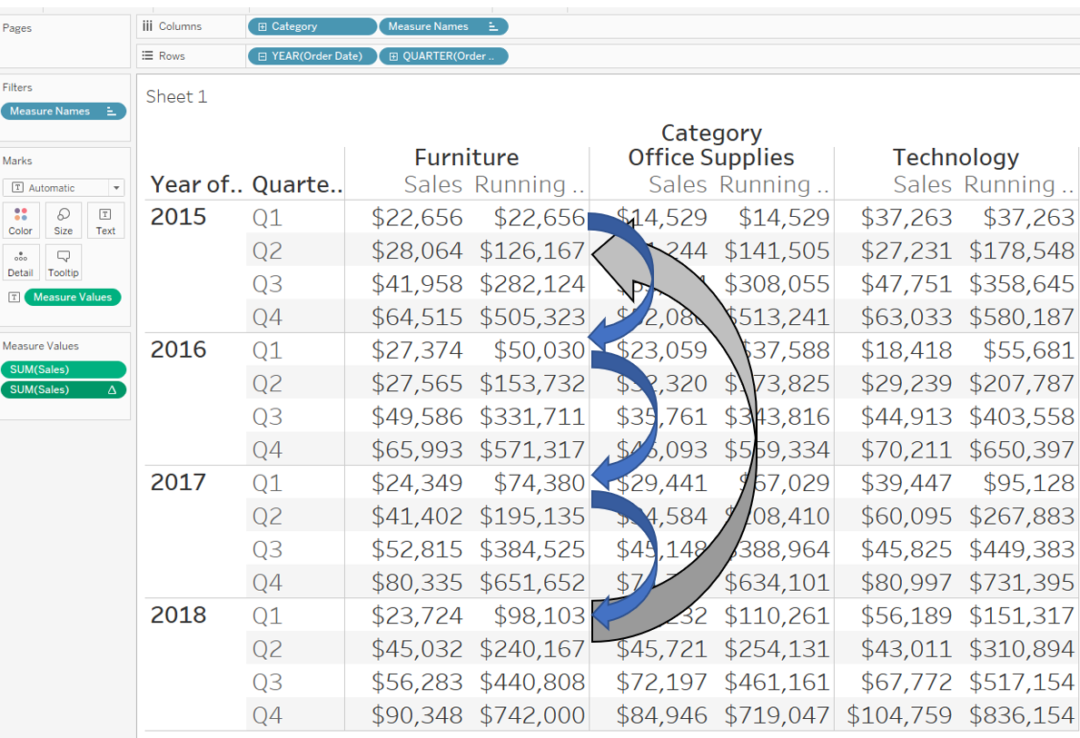
Task: Expand the QUARTER(Order Date) pill hierarchy
Action: tap(393, 56)
